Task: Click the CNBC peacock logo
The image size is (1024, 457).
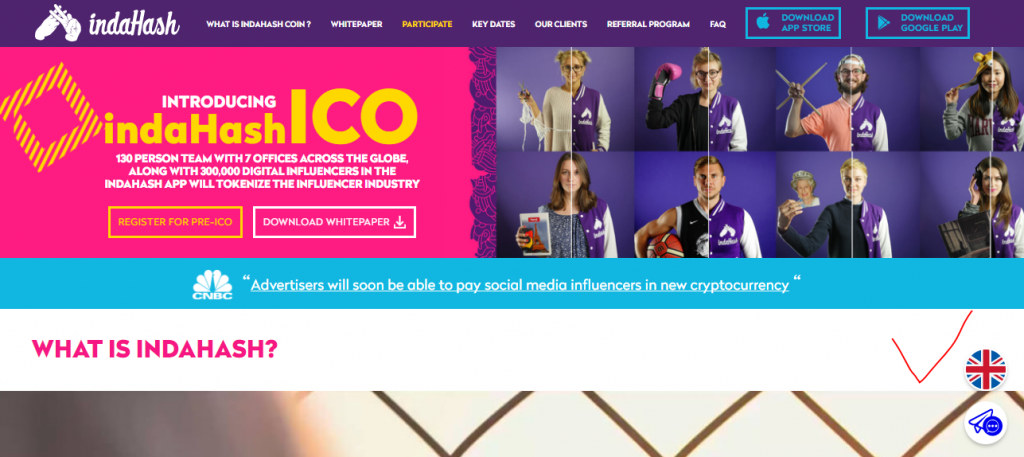Action: (212, 285)
